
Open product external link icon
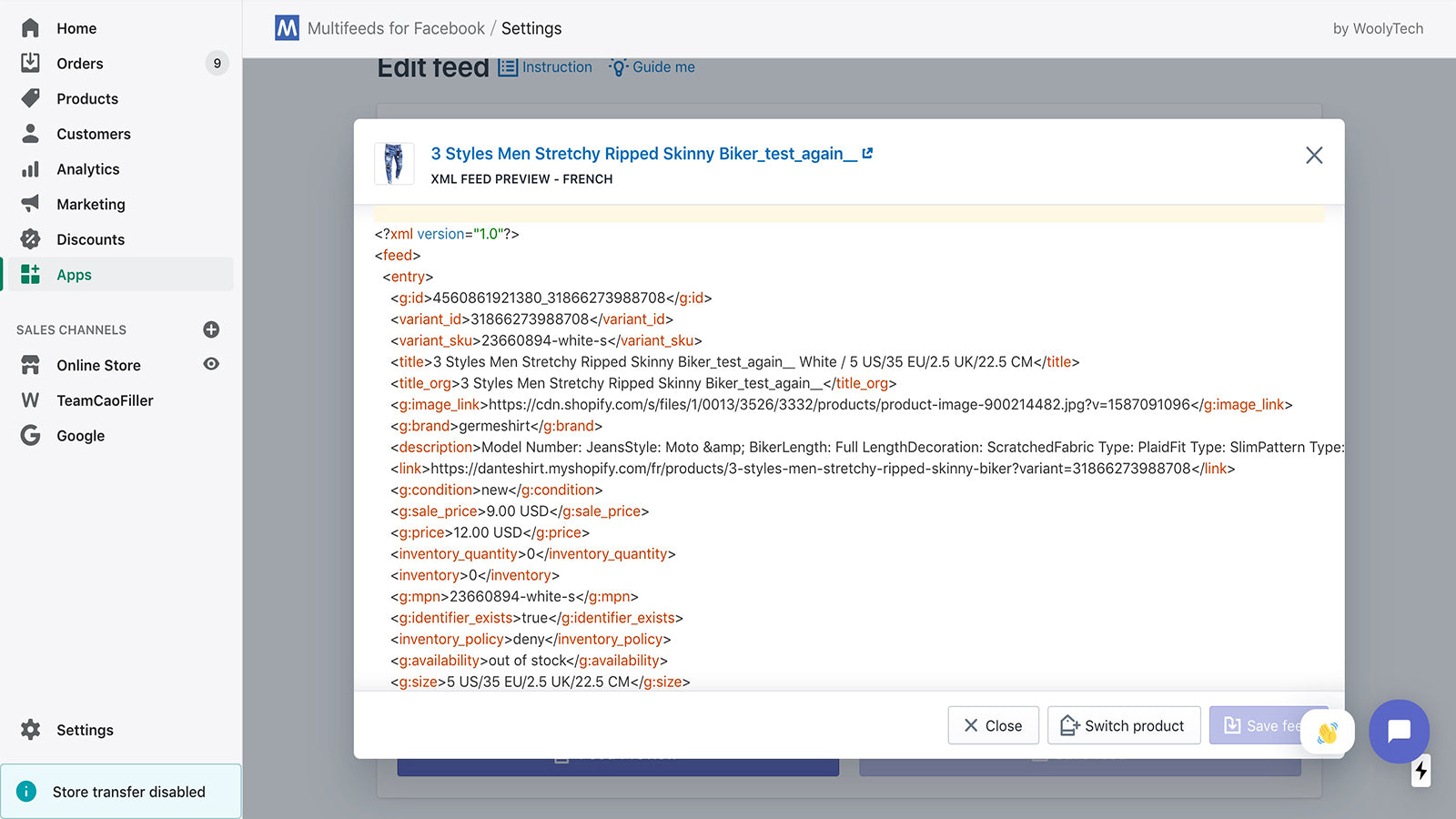(867, 154)
